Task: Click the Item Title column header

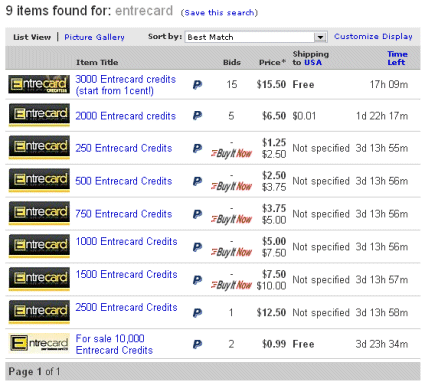Action: pos(97,62)
